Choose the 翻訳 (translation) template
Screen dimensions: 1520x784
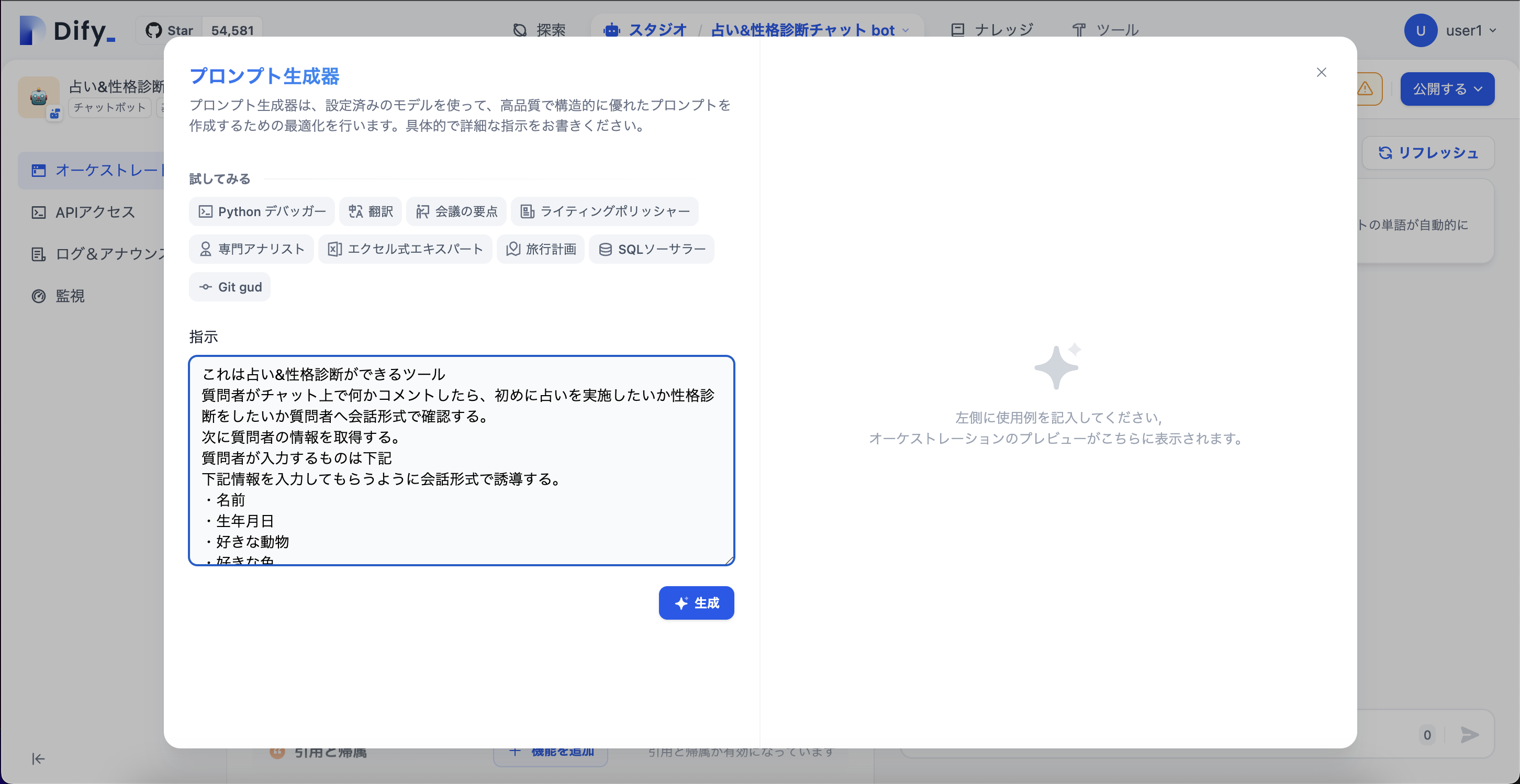(x=371, y=211)
